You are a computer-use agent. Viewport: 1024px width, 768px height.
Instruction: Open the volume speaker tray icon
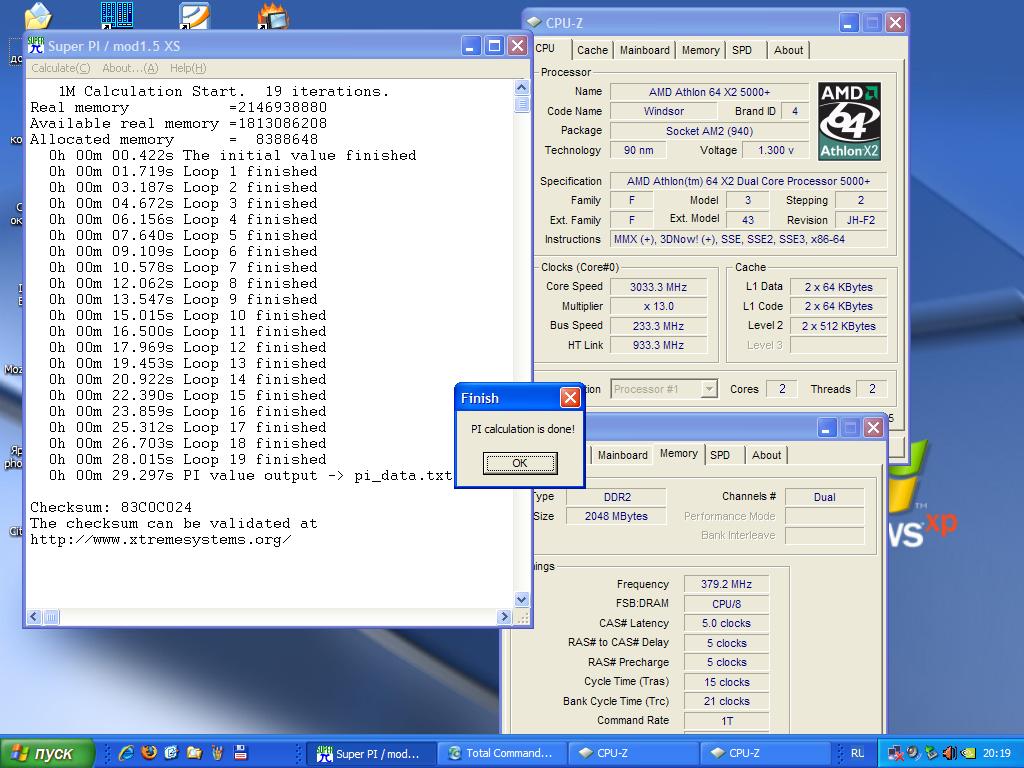click(x=949, y=754)
